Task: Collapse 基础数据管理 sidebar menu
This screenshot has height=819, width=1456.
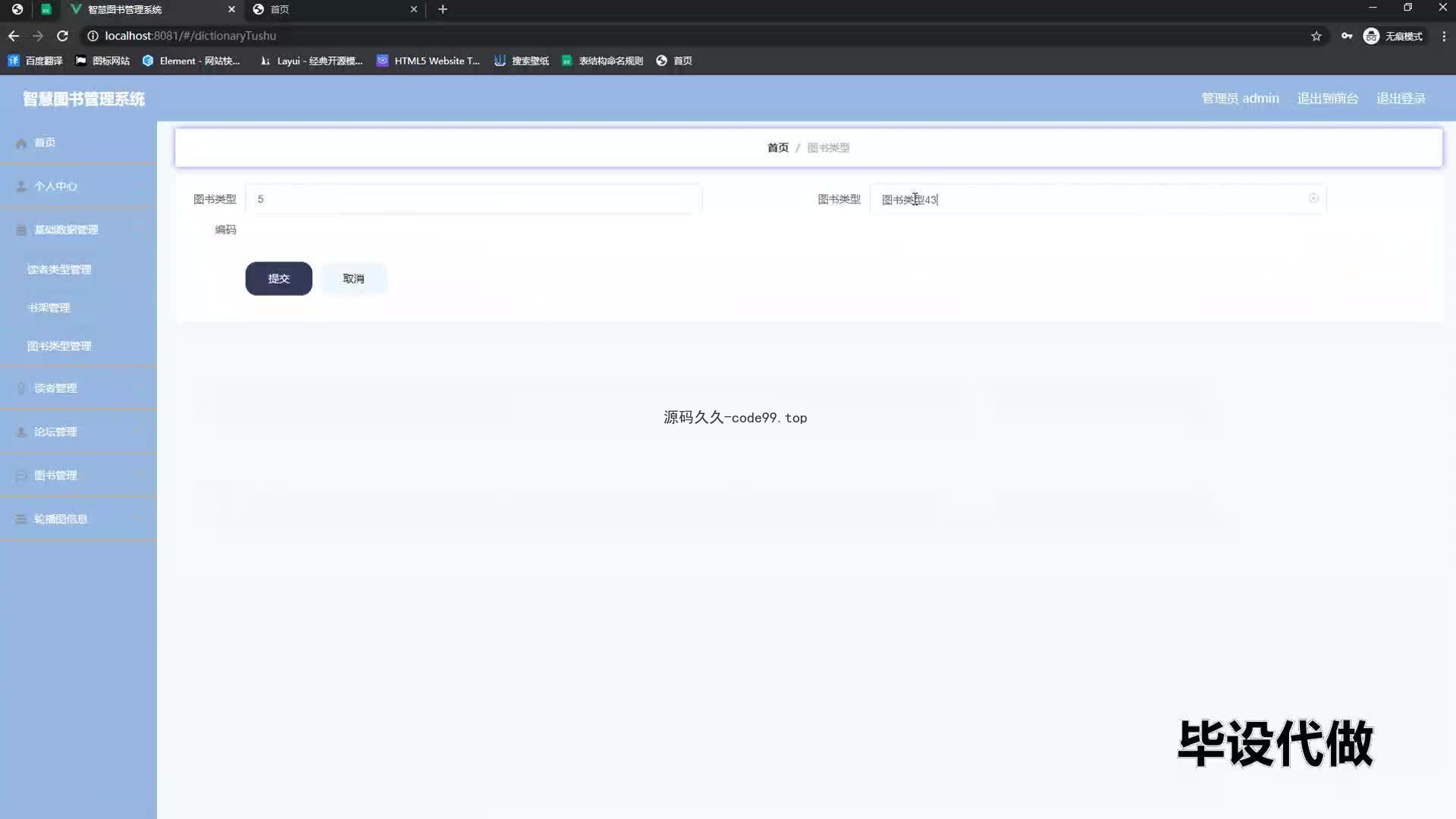Action: tap(78, 230)
